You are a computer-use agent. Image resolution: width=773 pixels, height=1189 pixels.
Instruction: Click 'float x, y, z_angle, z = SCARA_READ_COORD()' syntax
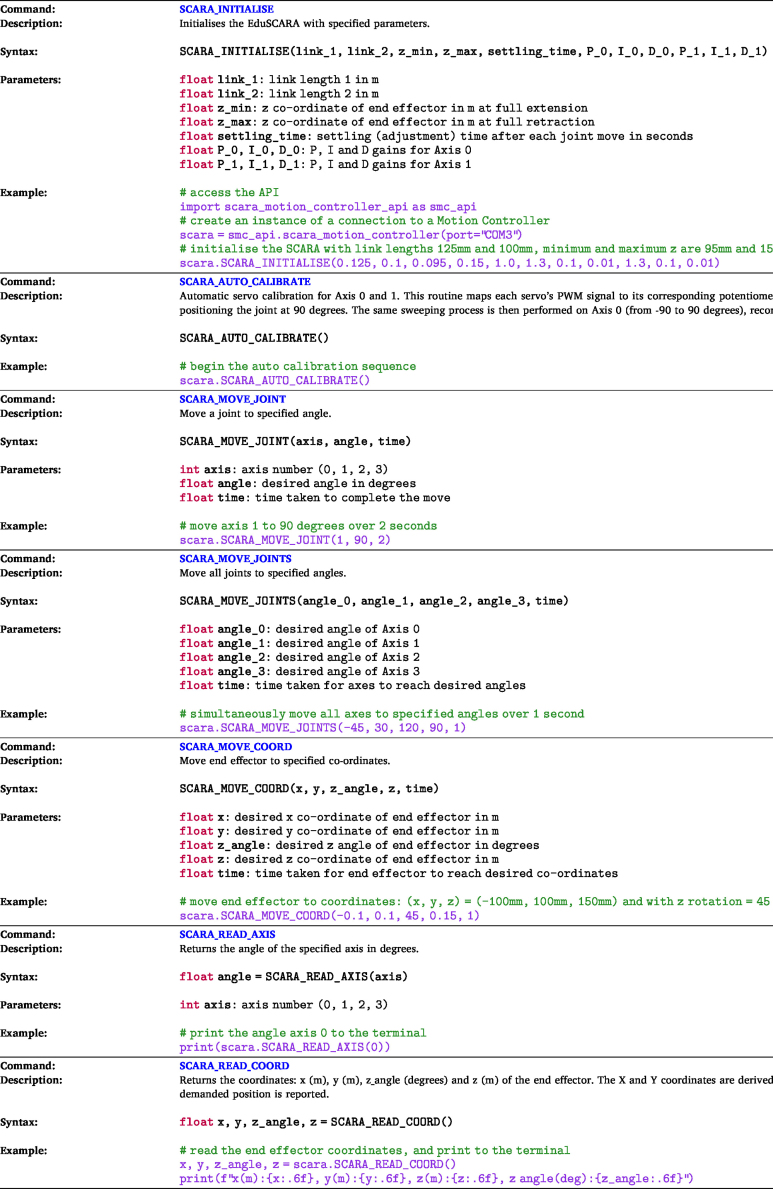[316, 1122]
